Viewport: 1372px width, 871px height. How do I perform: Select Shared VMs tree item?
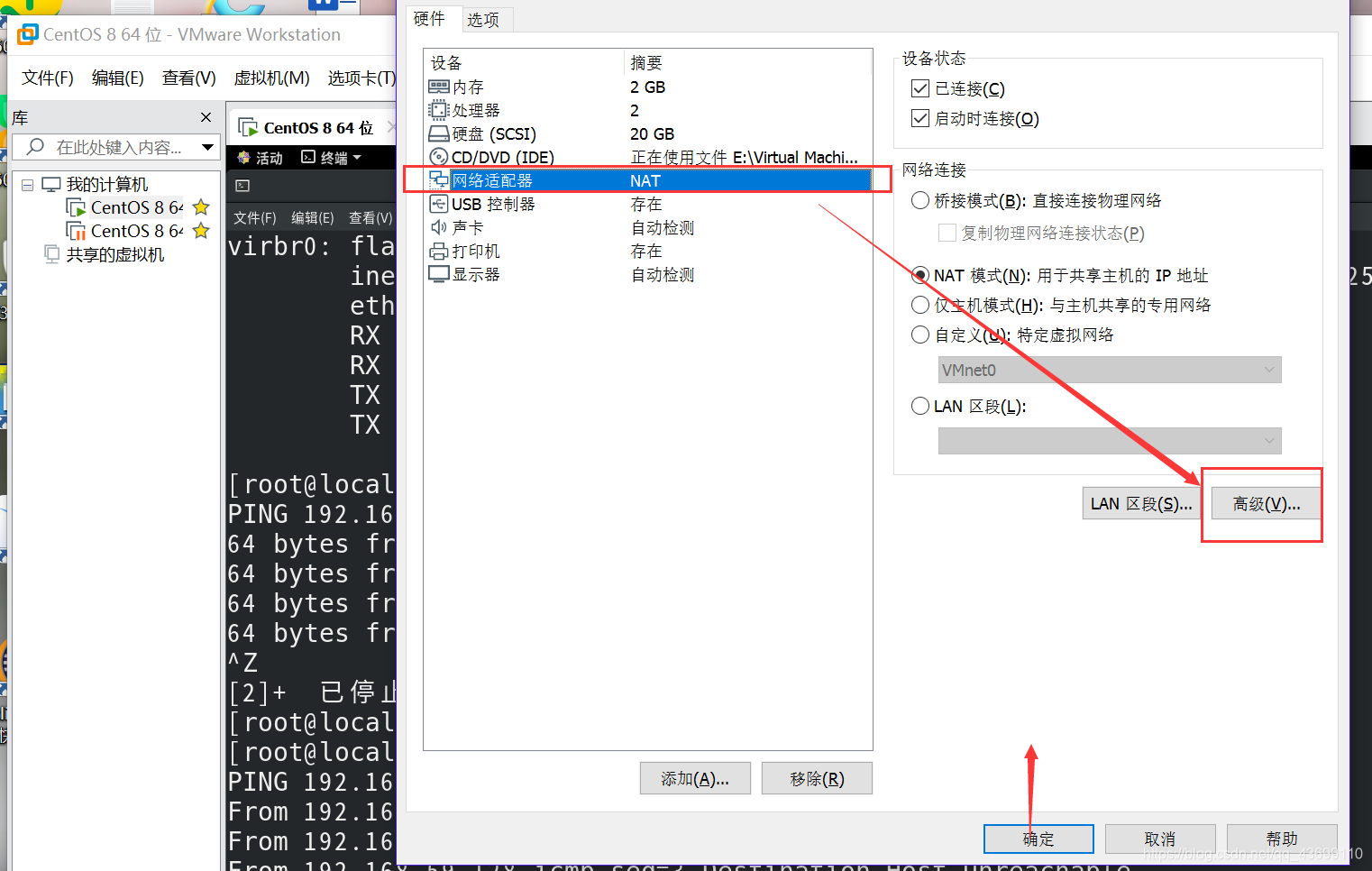pos(115,254)
